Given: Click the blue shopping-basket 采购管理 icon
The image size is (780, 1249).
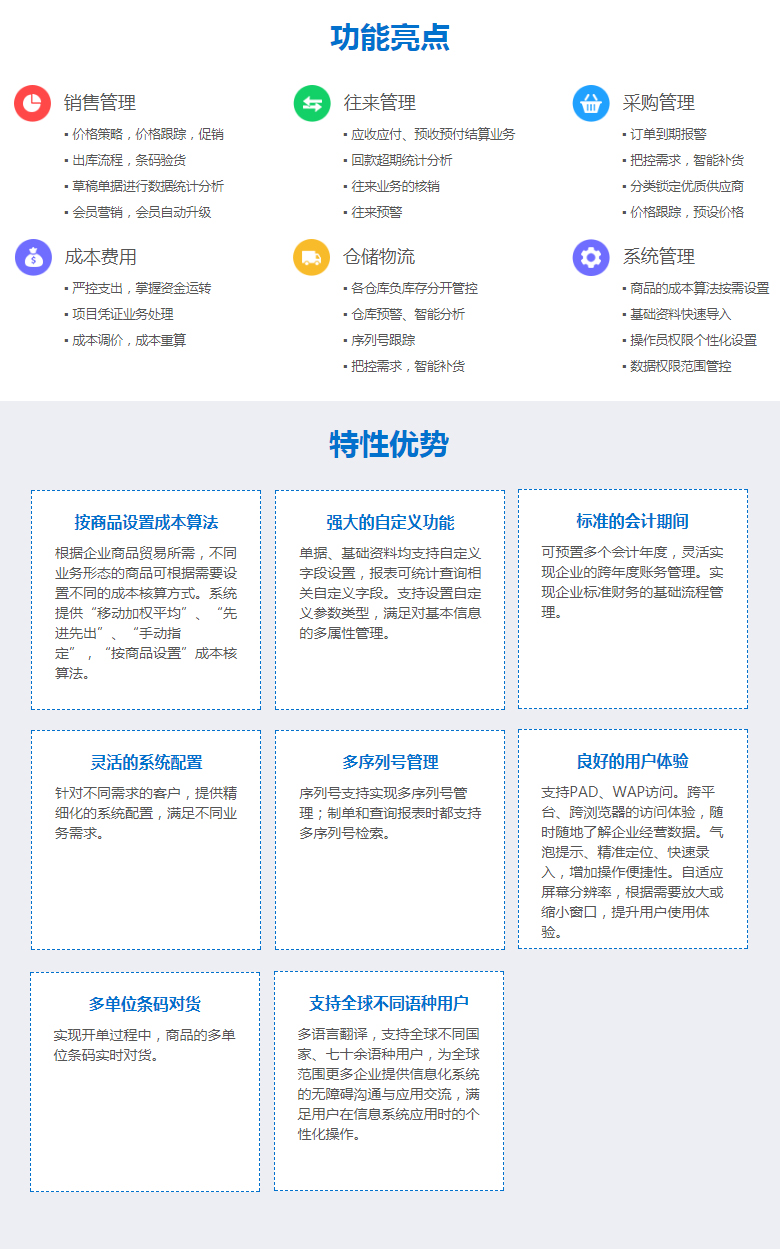Looking at the screenshot, I should coord(591,103).
